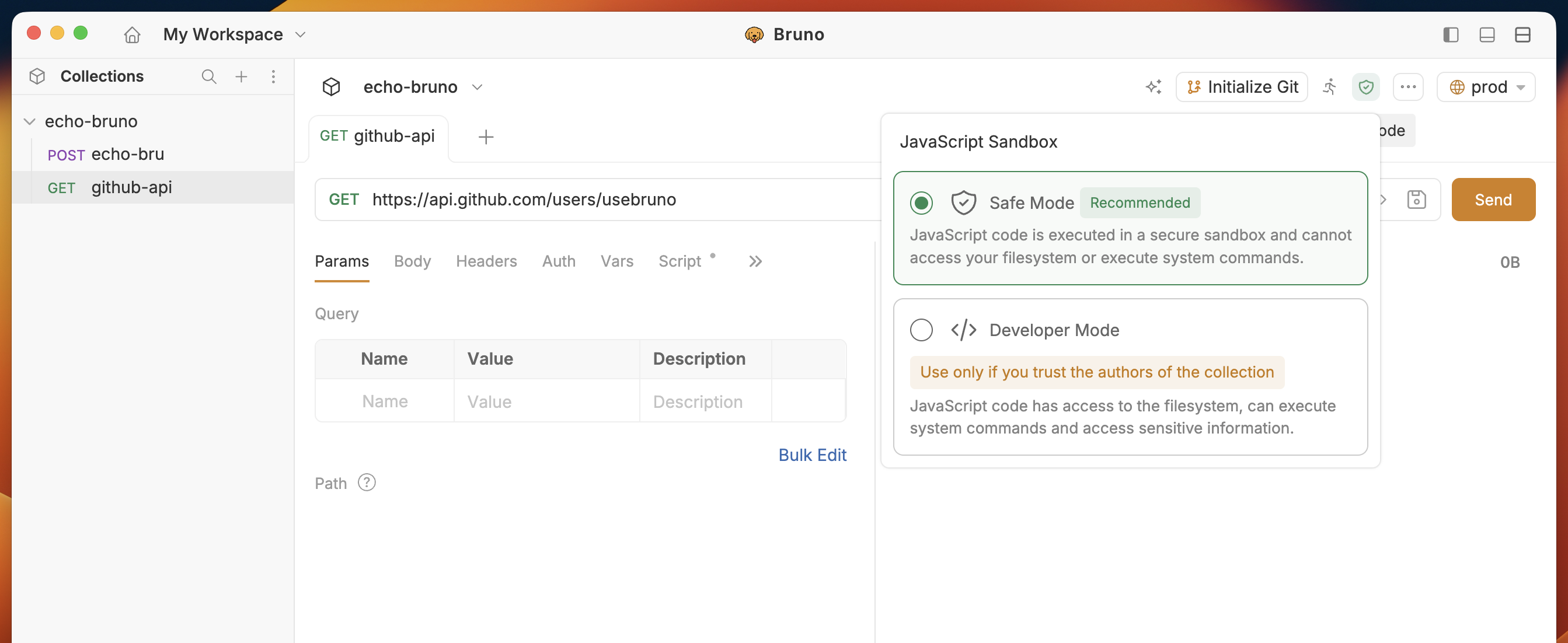Click the query Value input cell
Screen dimensions: 1568x643
pyautogui.click(x=546, y=401)
